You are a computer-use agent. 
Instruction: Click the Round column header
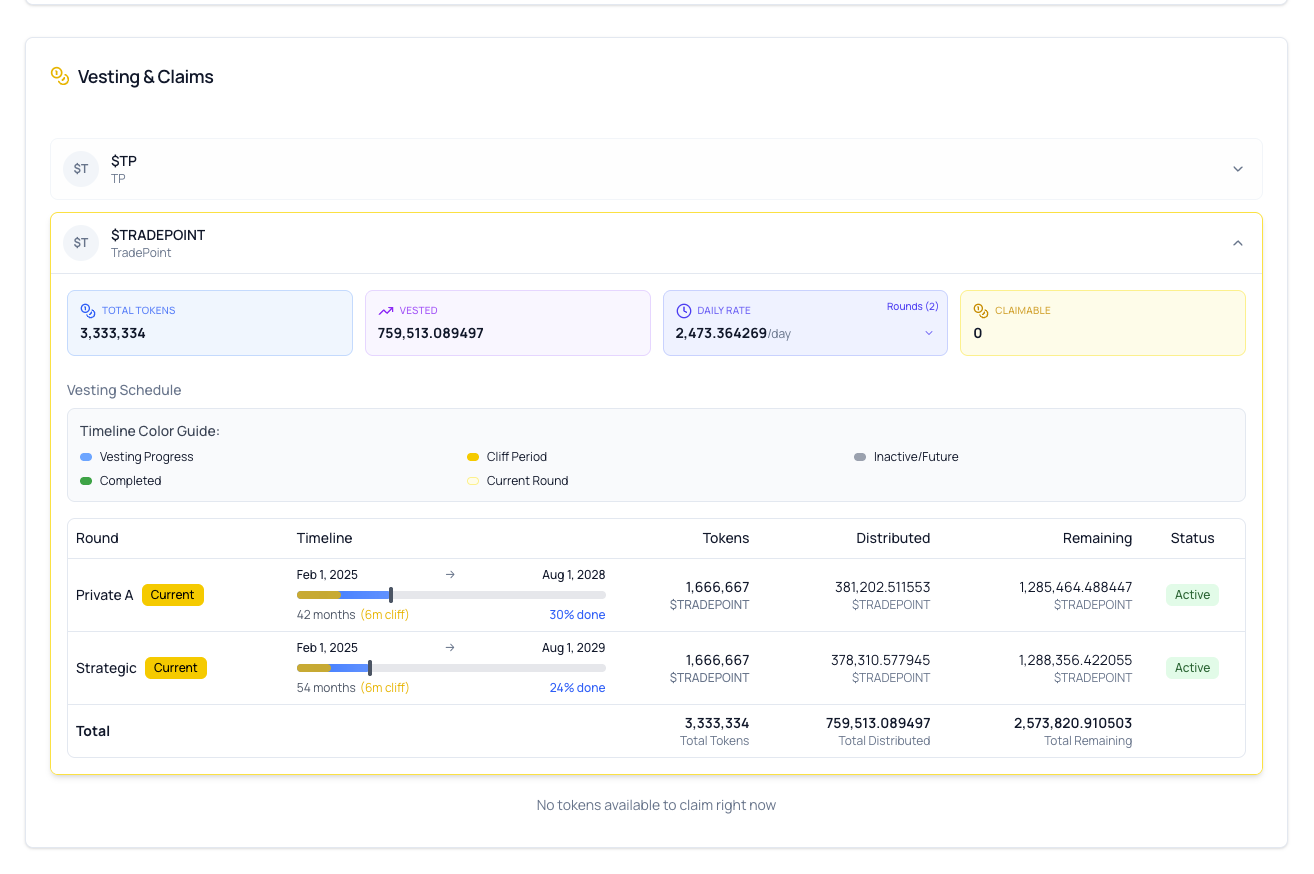[x=97, y=537]
